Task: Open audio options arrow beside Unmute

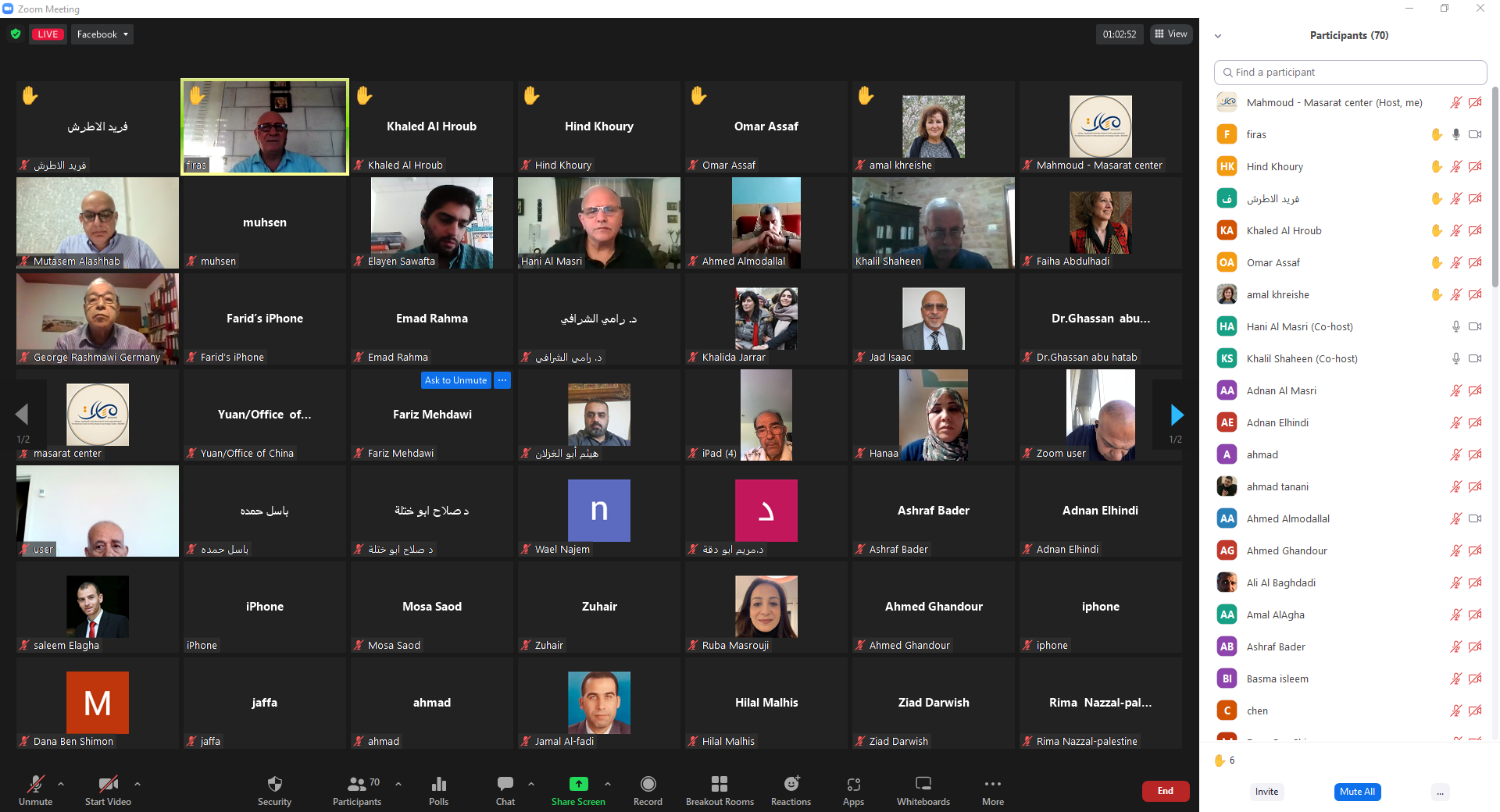Action: 61,784
